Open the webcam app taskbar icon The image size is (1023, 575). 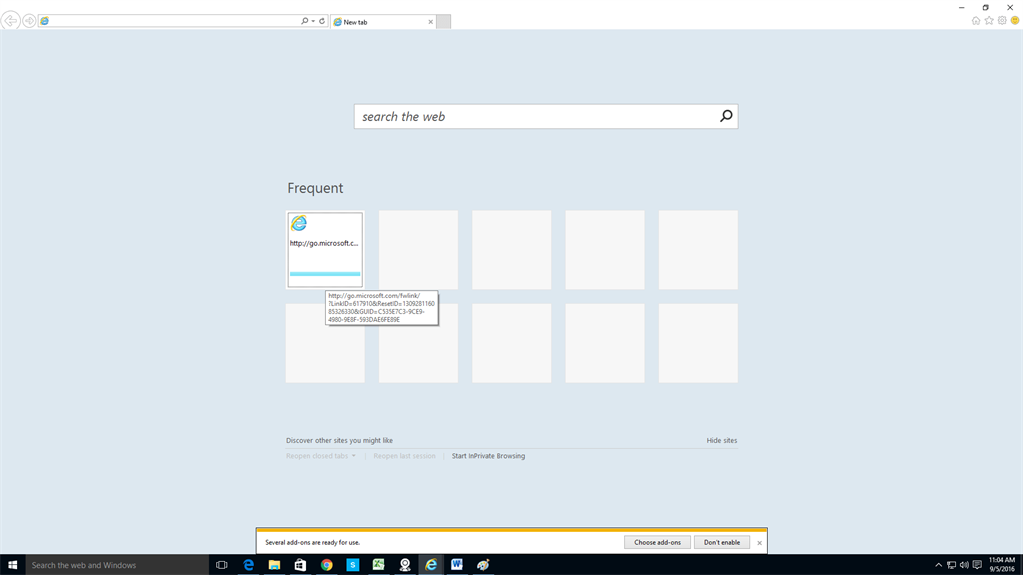[x=405, y=565]
